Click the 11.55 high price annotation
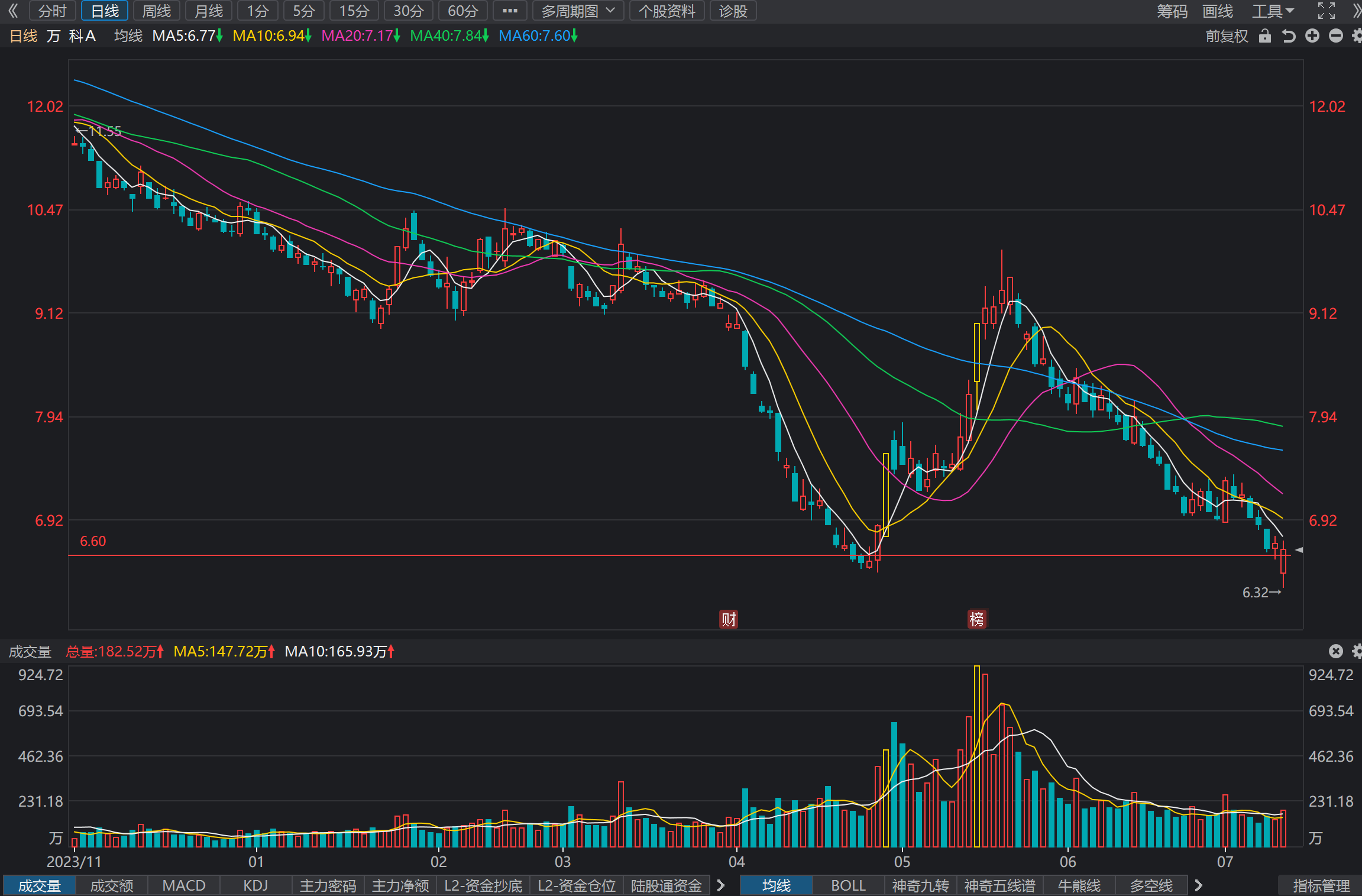This screenshot has height=896, width=1362. point(98,131)
